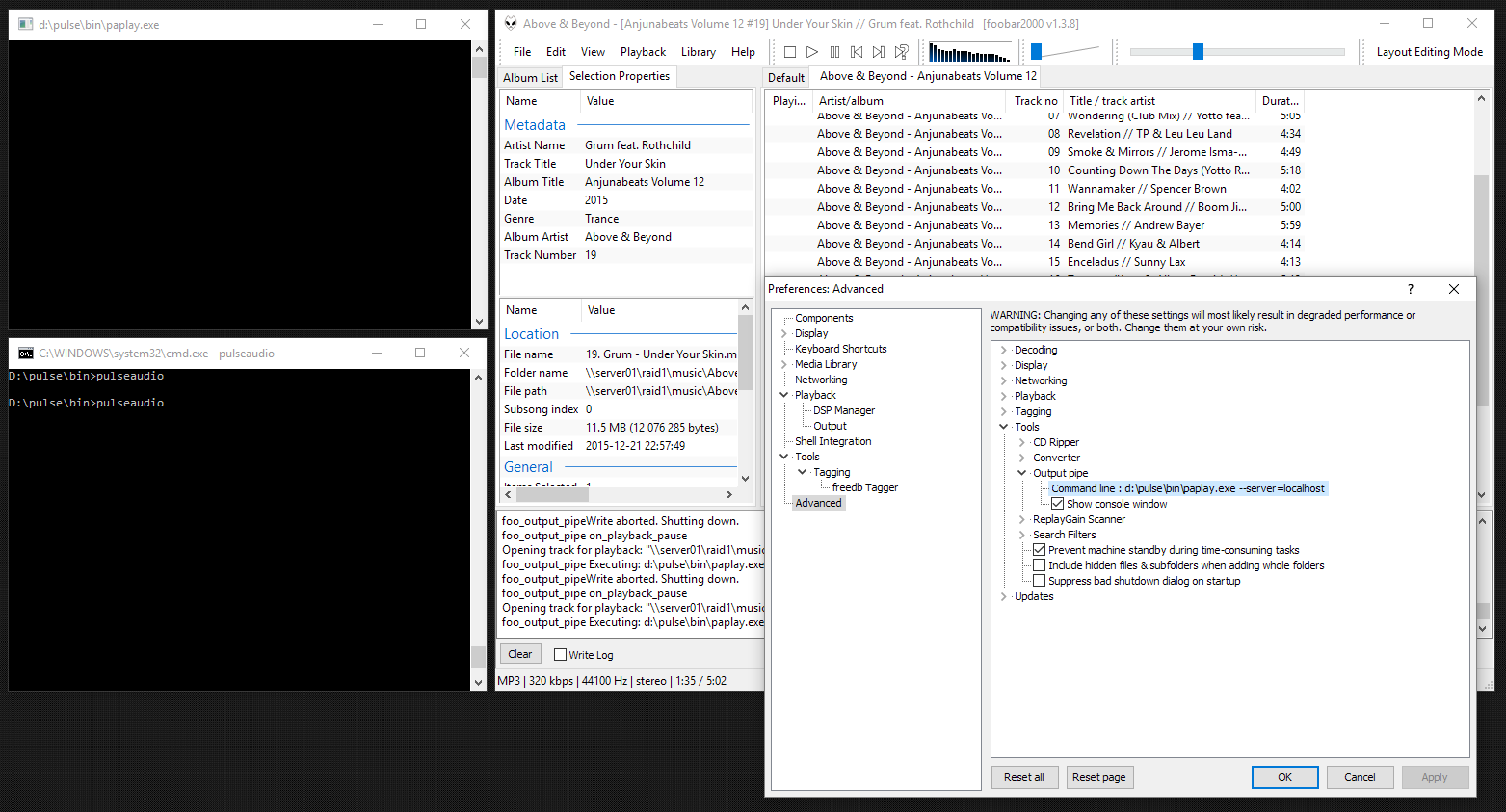Close the Preferences dialog
The width and height of the screenshot is (1506, 812).
click(x=1454, y=289)
